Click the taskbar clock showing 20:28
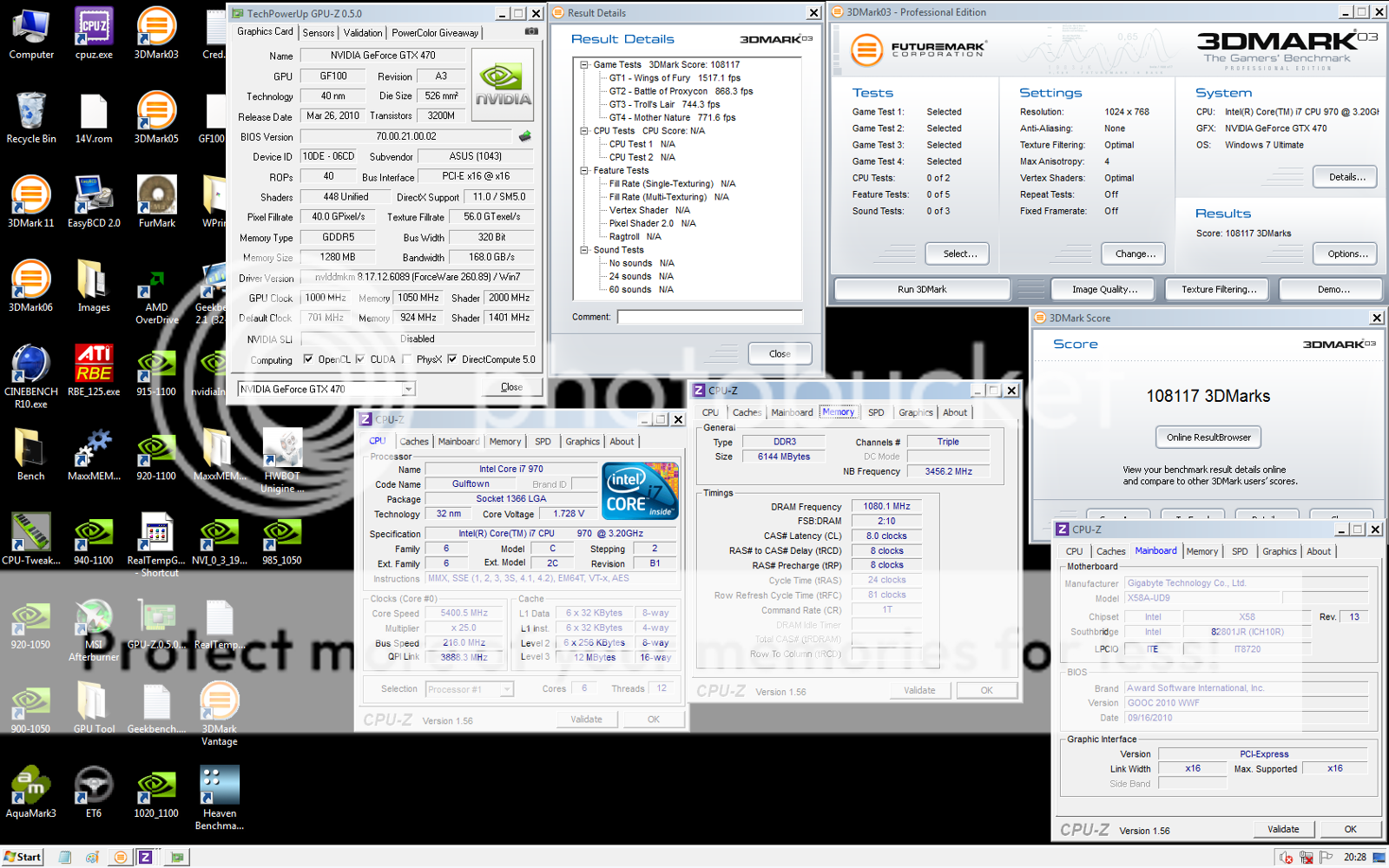 pyautogui.click(x=1354, y=857)
